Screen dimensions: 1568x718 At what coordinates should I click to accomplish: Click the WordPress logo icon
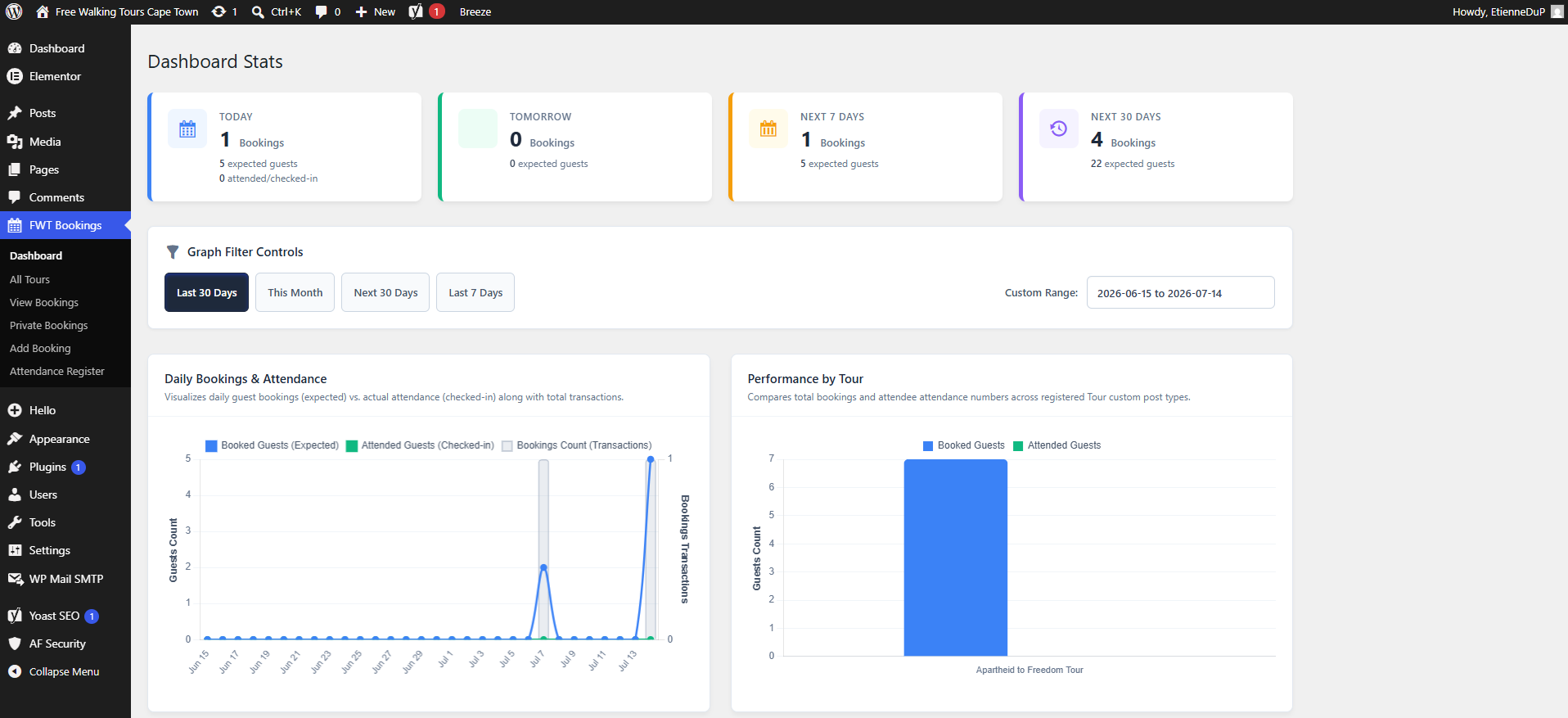point(14,11)
